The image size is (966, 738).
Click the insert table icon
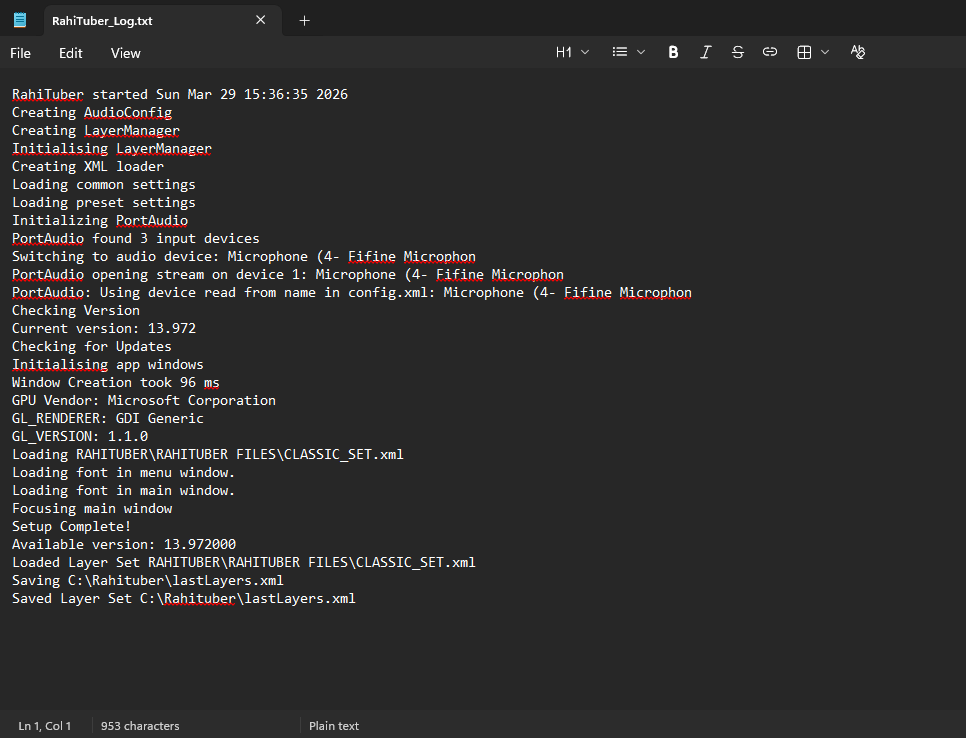804,52
